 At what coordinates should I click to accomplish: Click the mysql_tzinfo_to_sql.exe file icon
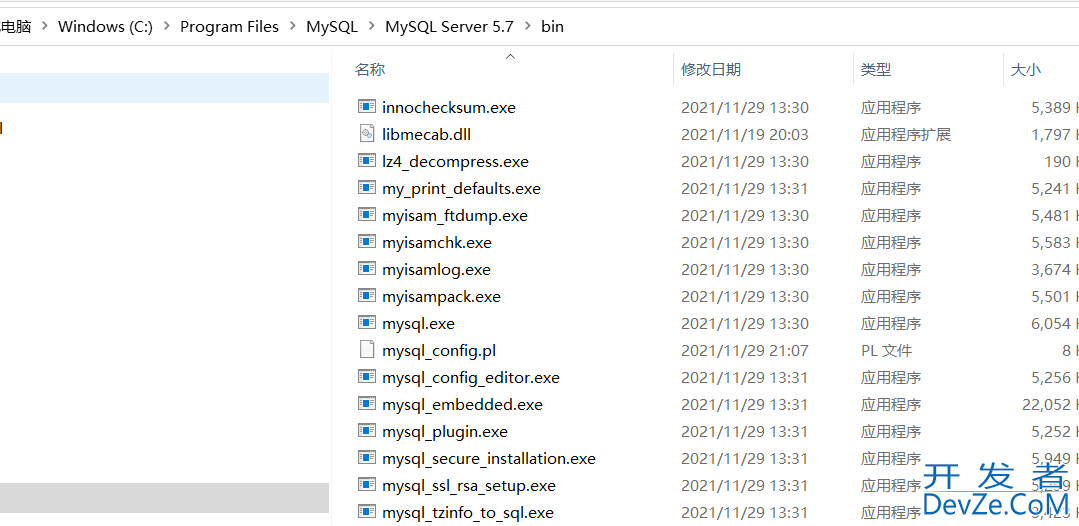tap(367, 512)
